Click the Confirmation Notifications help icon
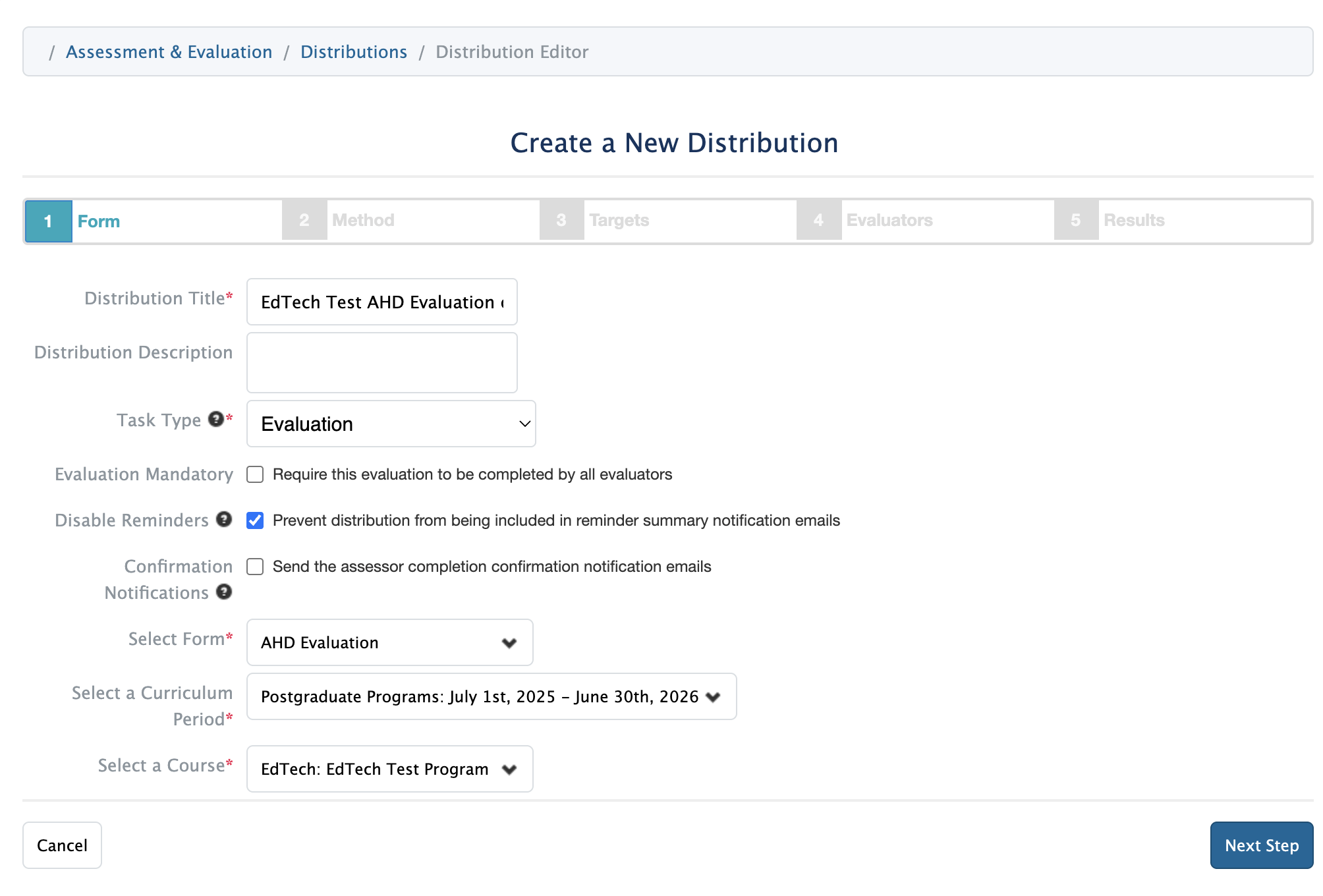 click(x=224, y=592)
